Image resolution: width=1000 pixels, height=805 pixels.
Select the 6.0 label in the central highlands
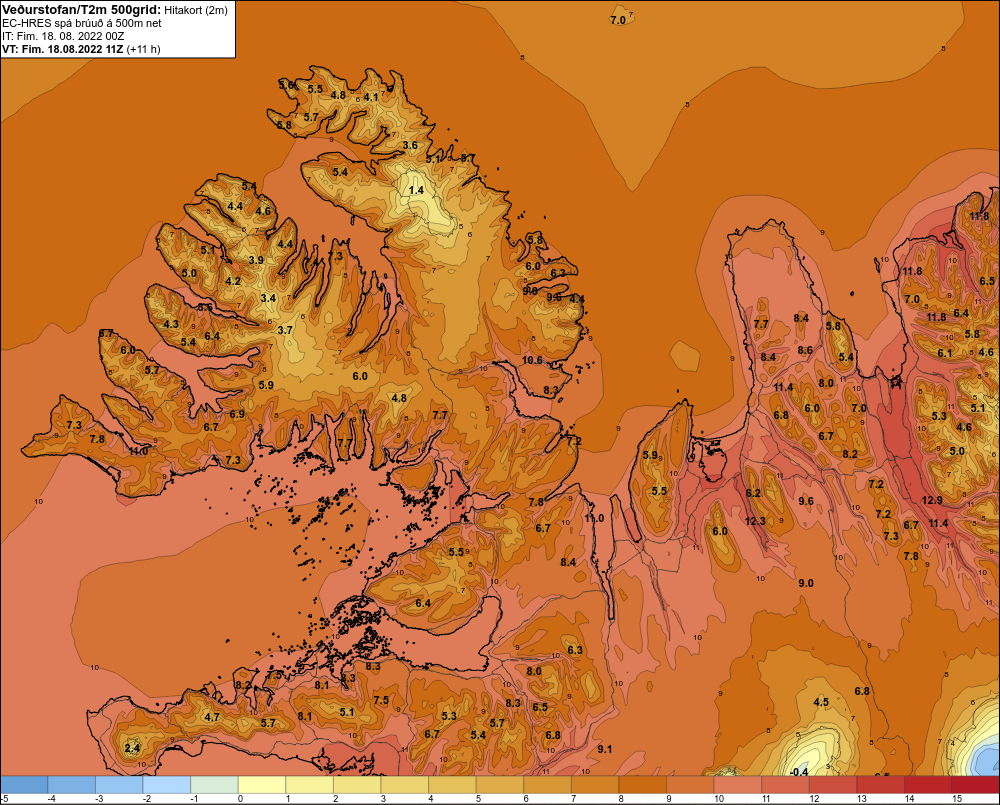tap(360, 376)
